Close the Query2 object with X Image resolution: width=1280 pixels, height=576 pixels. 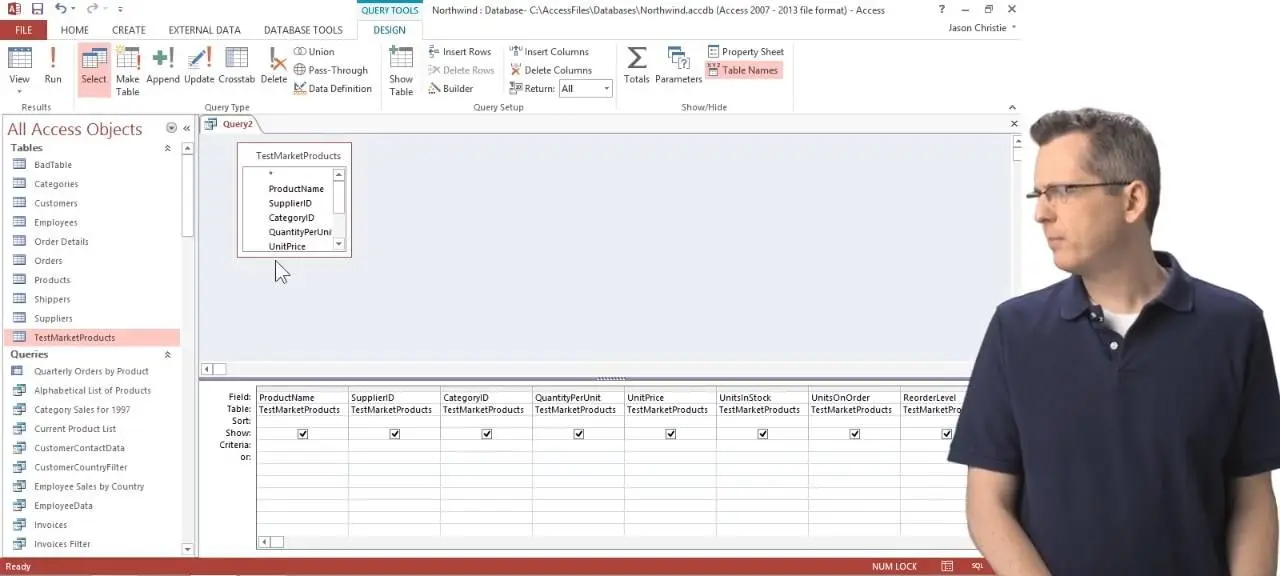click(x=1013, y=124)
